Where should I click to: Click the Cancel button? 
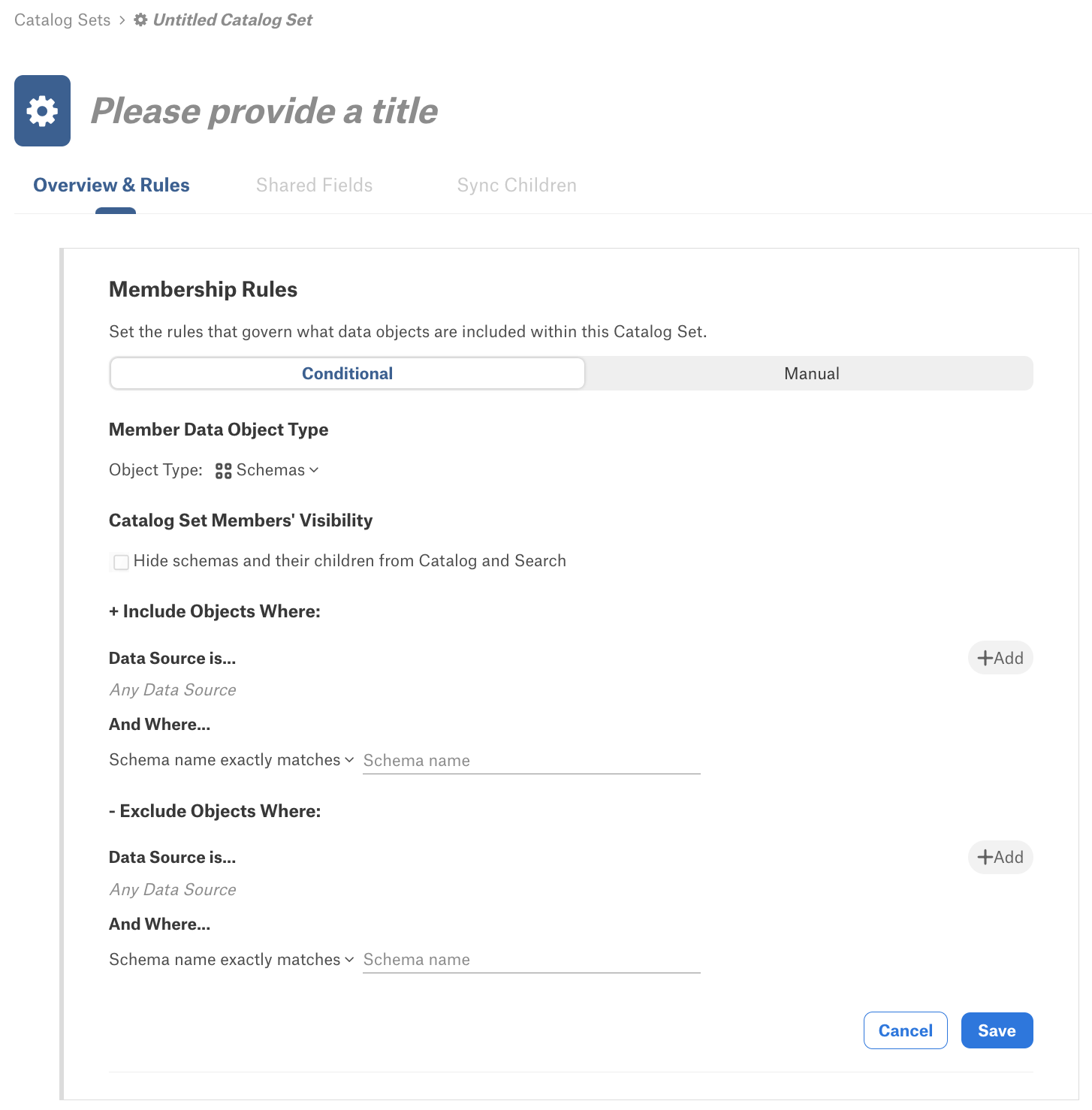(905, 1030)
